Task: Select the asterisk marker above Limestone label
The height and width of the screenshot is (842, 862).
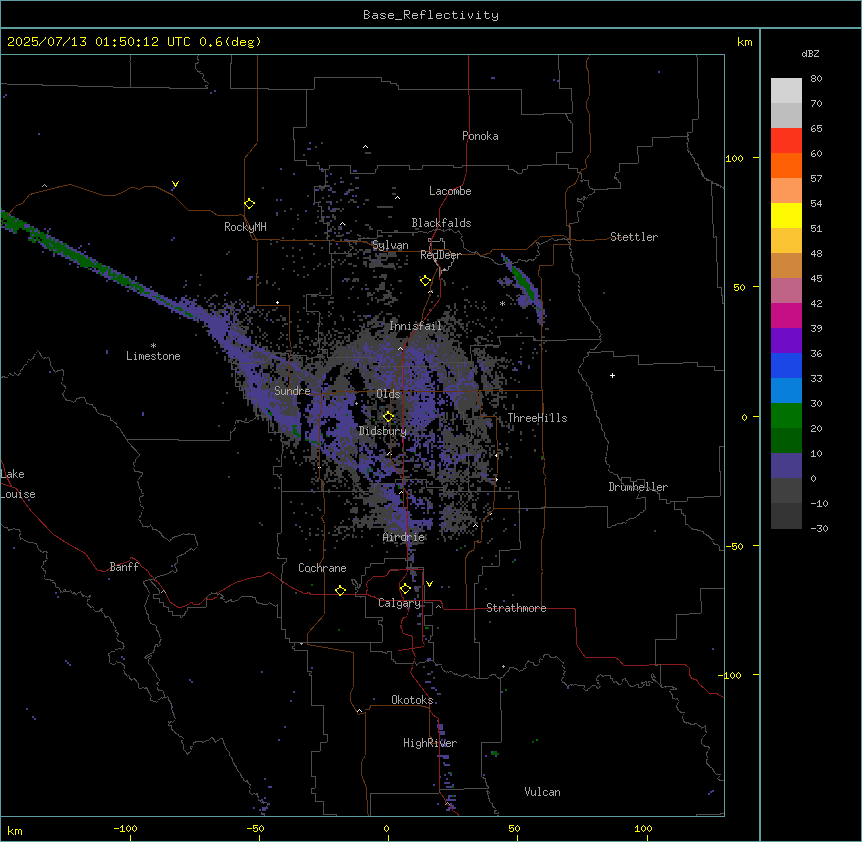Action: (153, 345)
